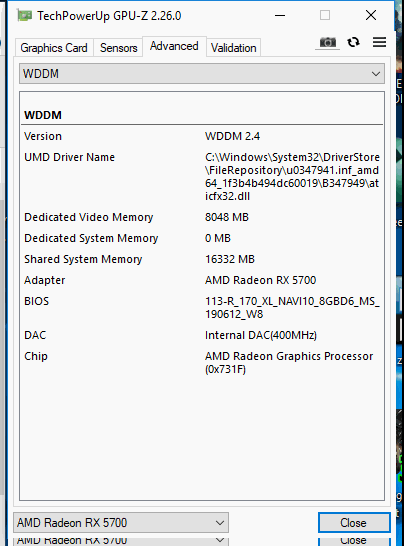This screenshot has height=546, width=404.
Task: Click the GPU-Z app icon in title bar
Action: tap(24, 16)
